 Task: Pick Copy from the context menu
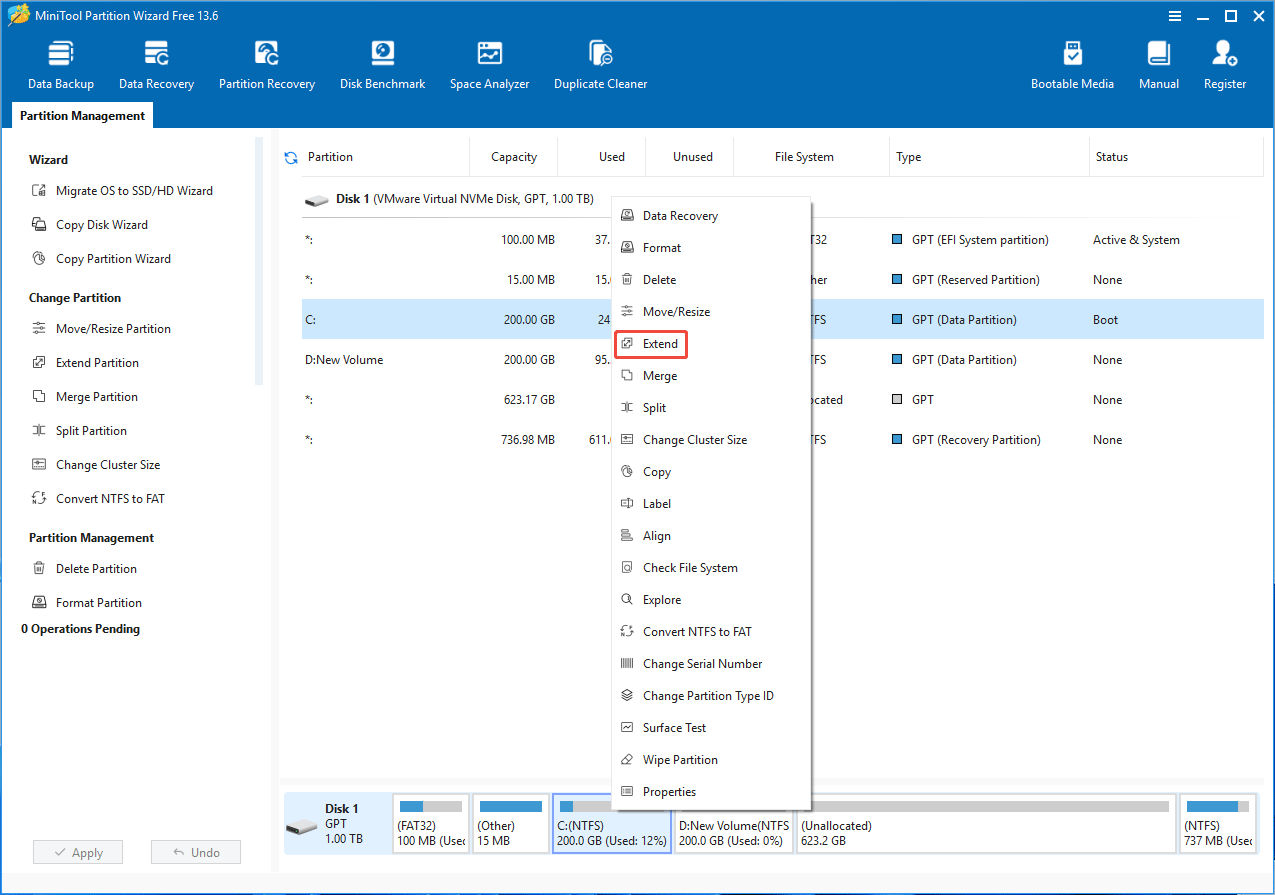pos(711,472)
